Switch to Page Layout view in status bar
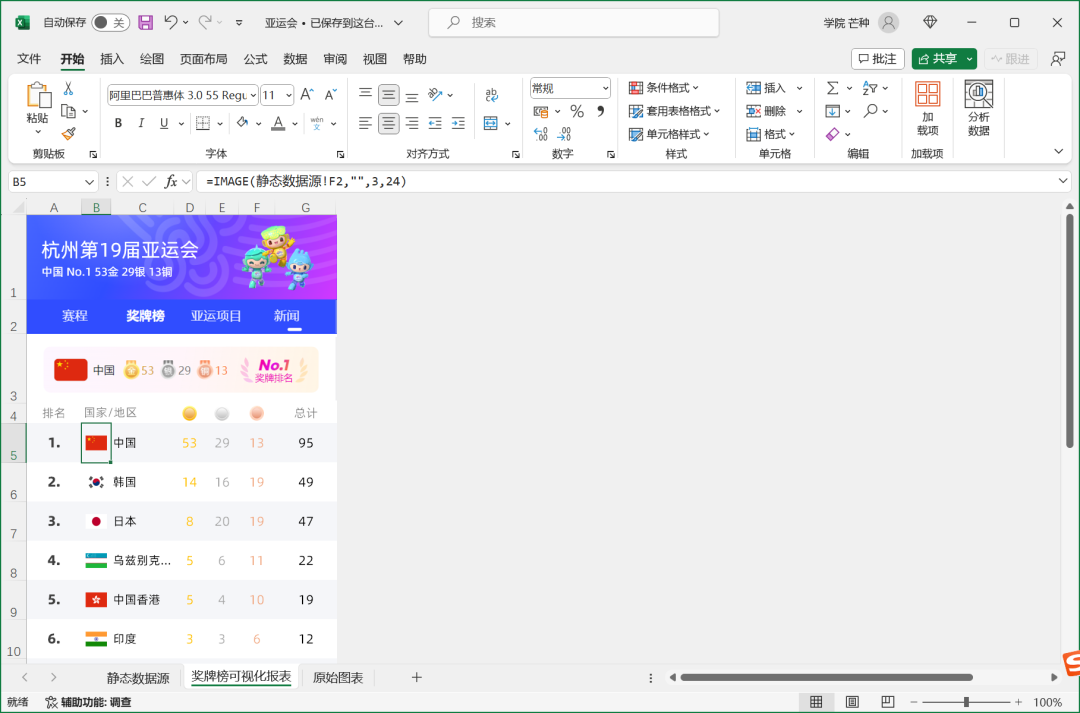This screenshot has width=1080, height=713. tap(852, 702)
